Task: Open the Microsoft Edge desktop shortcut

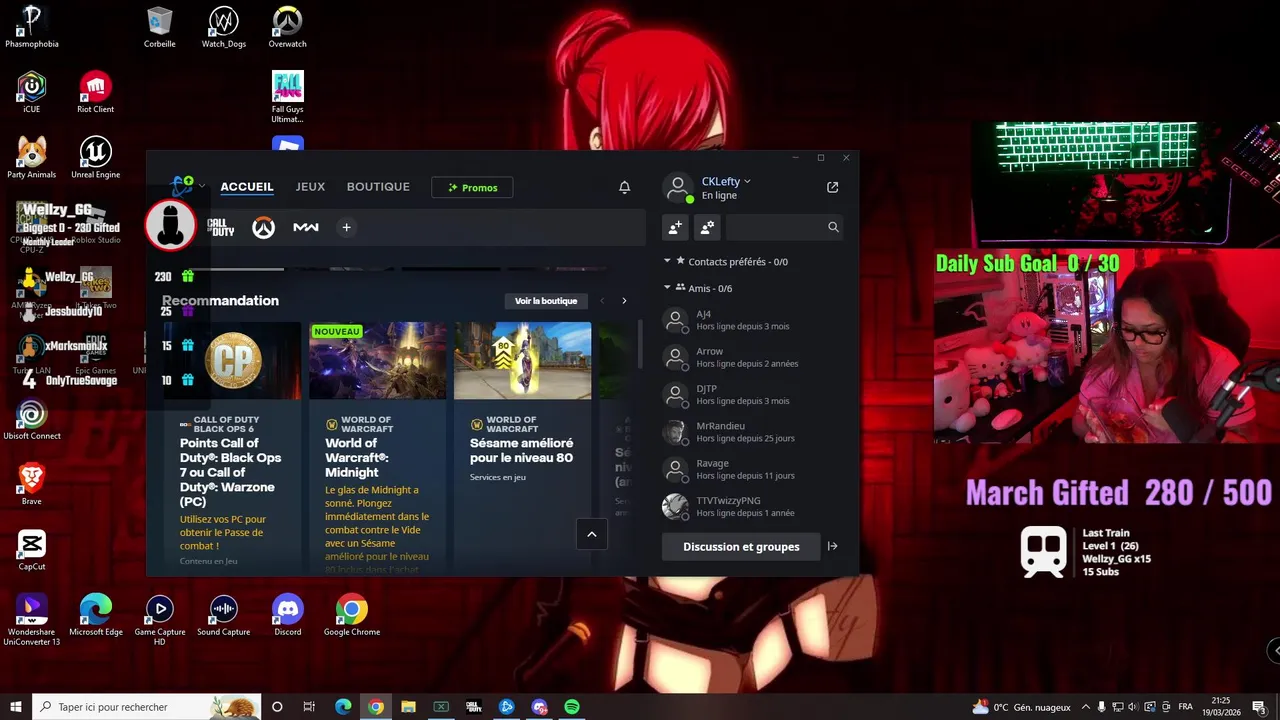Action: tap(96, 615)
